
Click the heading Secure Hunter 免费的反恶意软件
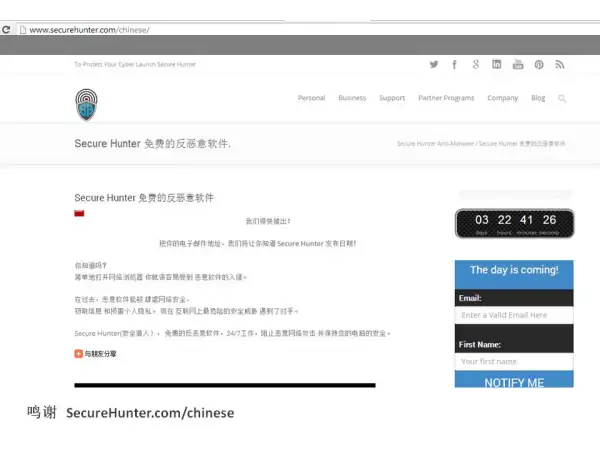tap(144, 198)
